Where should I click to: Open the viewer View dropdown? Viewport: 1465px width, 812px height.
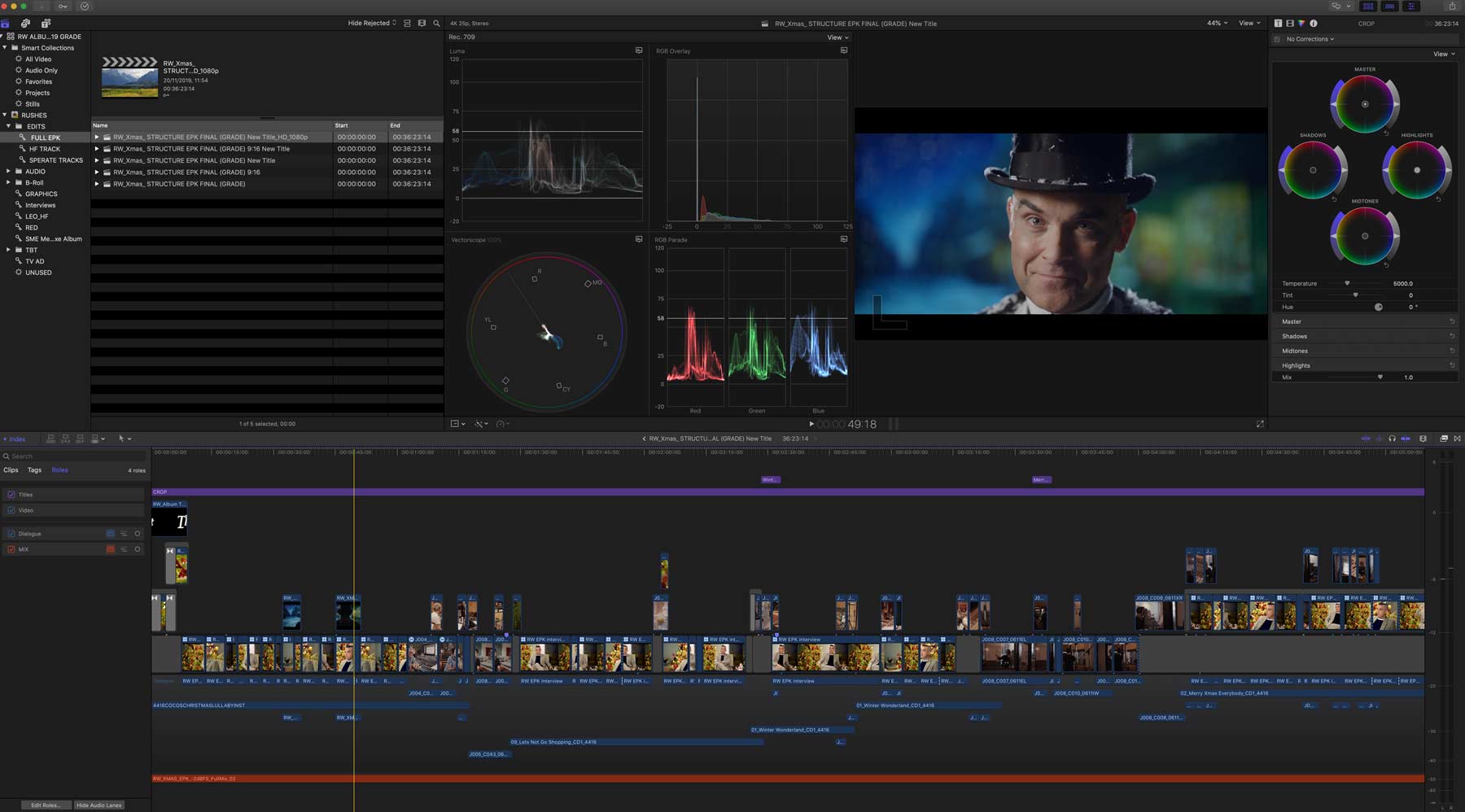point(1249,23)
